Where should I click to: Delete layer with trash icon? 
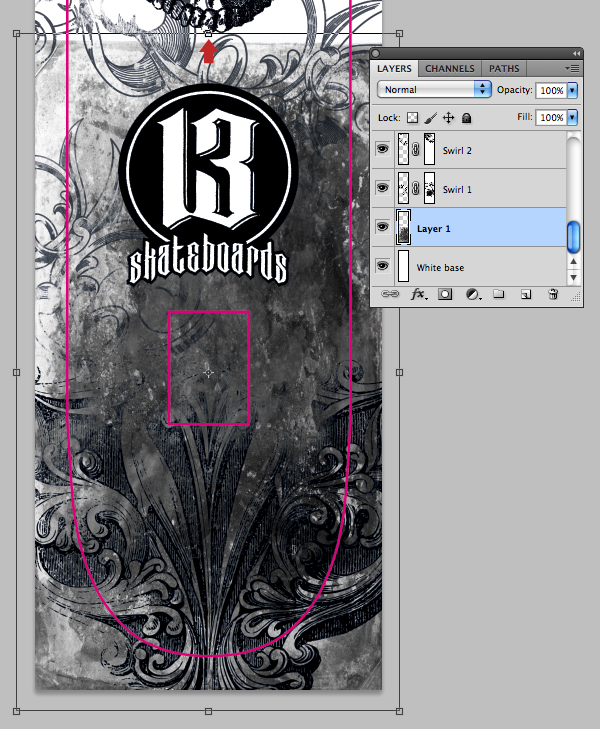553,294
